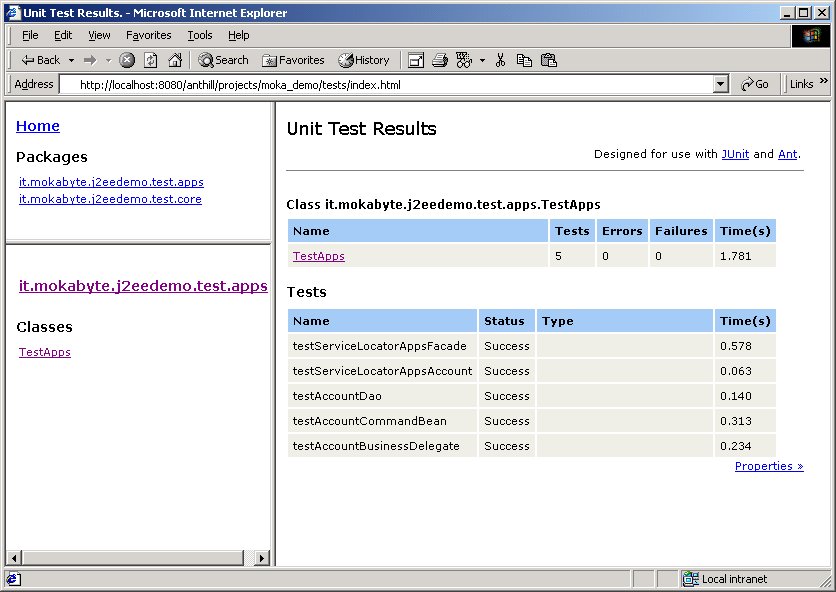
Task: Open the Help menu
Action: (x=238, y=35)
